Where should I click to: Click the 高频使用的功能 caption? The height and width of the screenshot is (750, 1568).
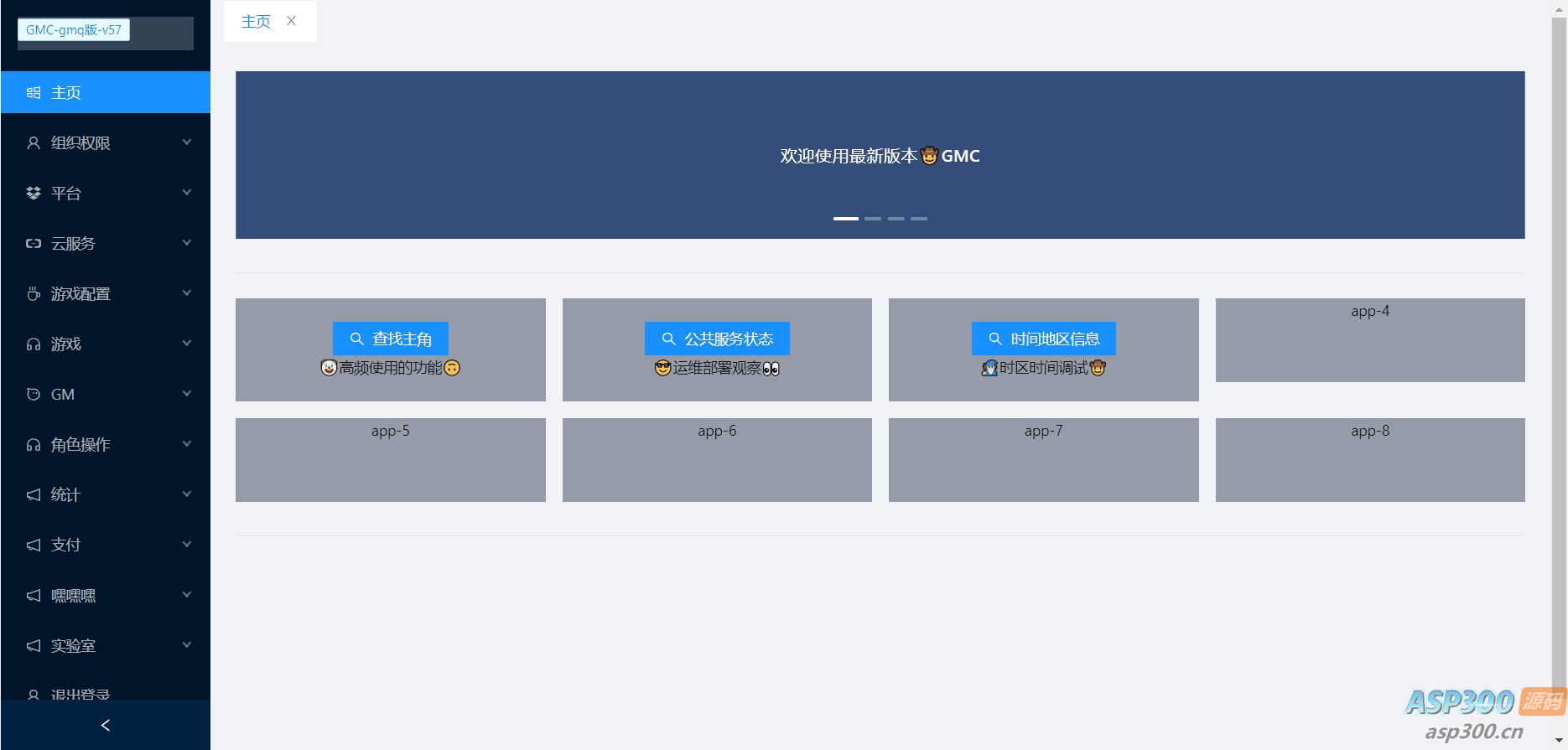tap(391, 368)
